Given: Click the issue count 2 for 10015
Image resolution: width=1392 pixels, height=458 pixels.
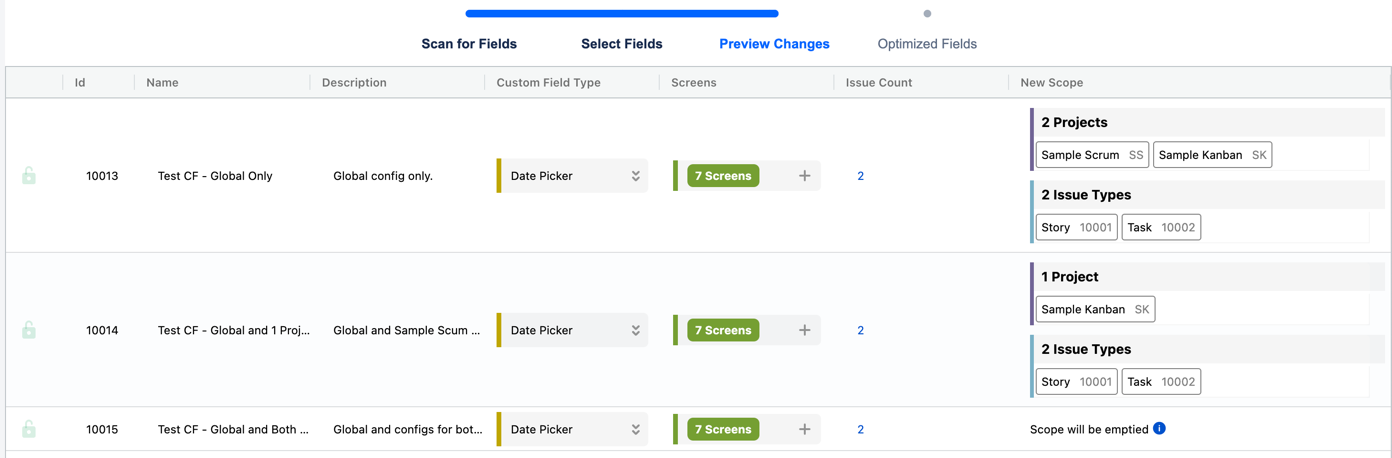Looking at the screenshot, I should (x=860, y=429).
